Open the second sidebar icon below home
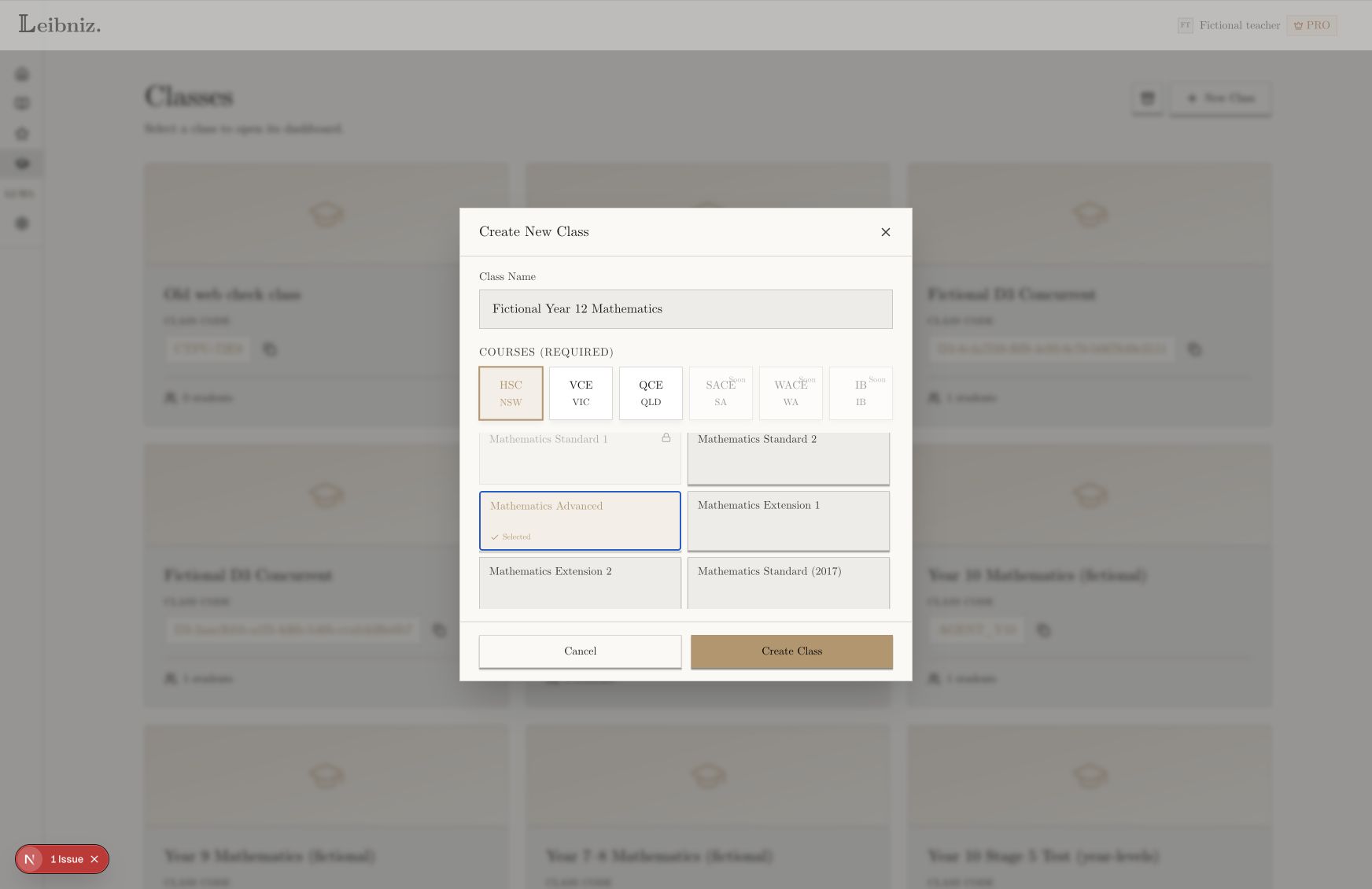 [x=22, y=104]
